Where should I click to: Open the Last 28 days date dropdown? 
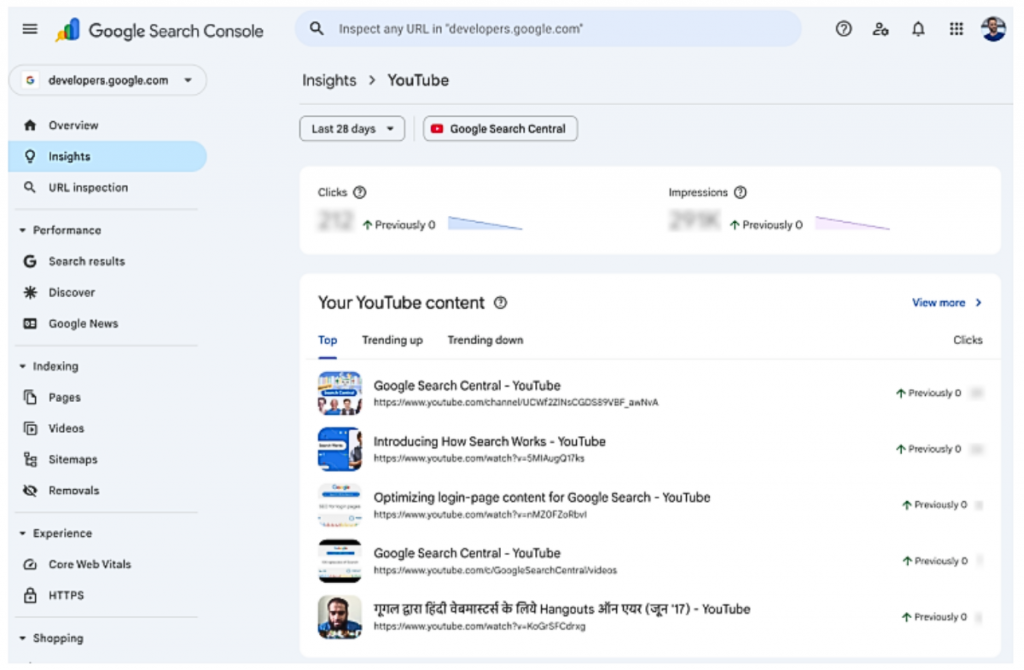tap(351, 128)
